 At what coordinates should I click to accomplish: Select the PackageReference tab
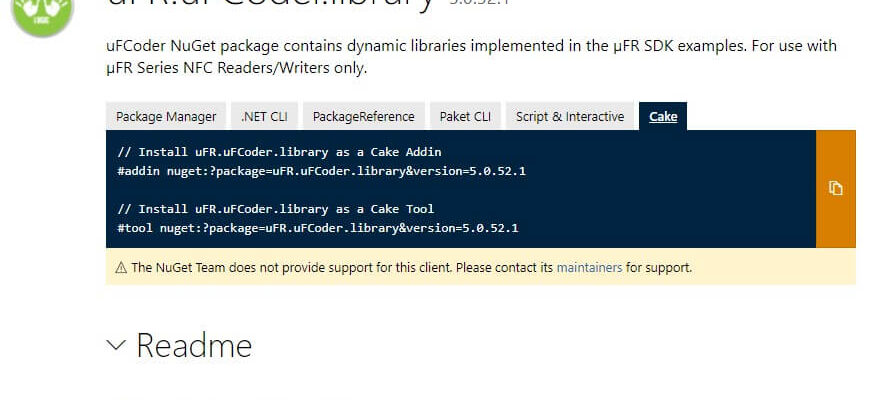[364, 116]
